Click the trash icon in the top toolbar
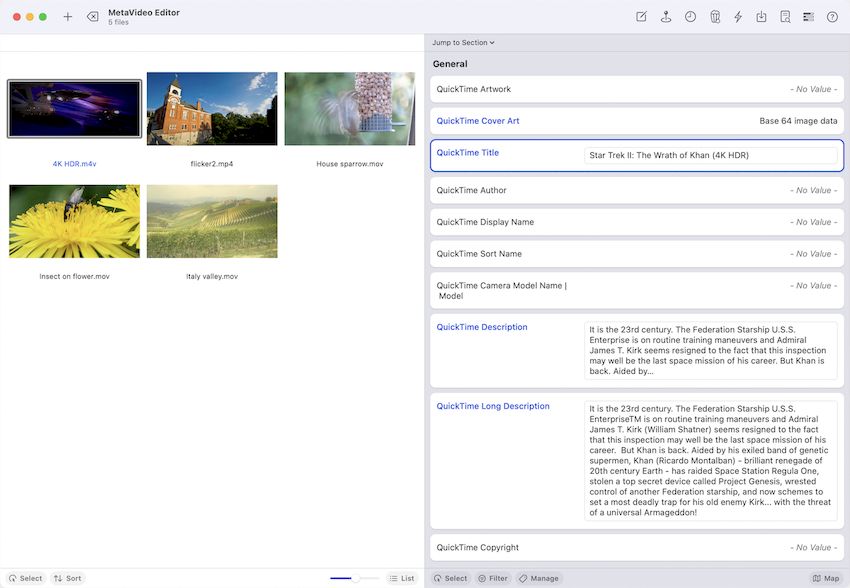 tap(713, 16)
